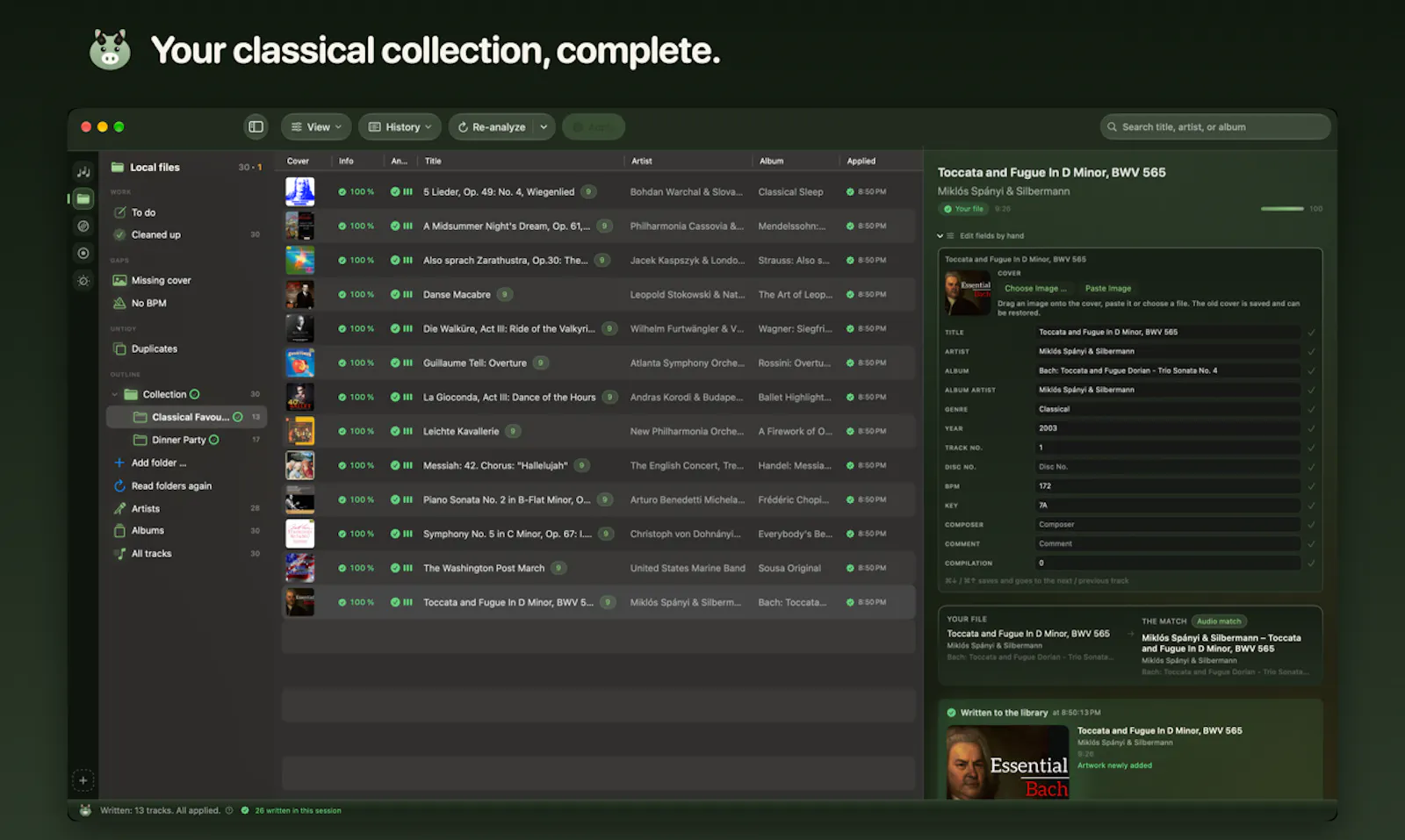
Task: Click the 'Paste Image' button
Action: 1108,288
